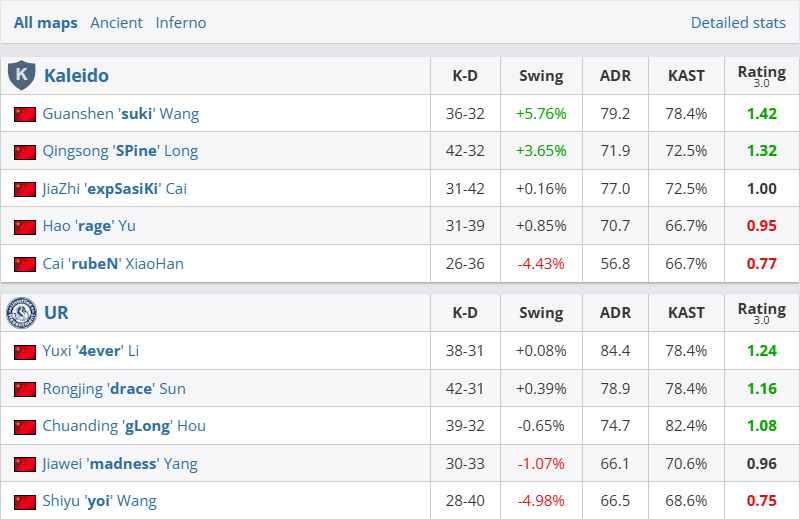This screenshot has height=519, width=800.
Task: View JiaZhi 'expSasiKi' Cai's profile
Action: tap(114, 189)
